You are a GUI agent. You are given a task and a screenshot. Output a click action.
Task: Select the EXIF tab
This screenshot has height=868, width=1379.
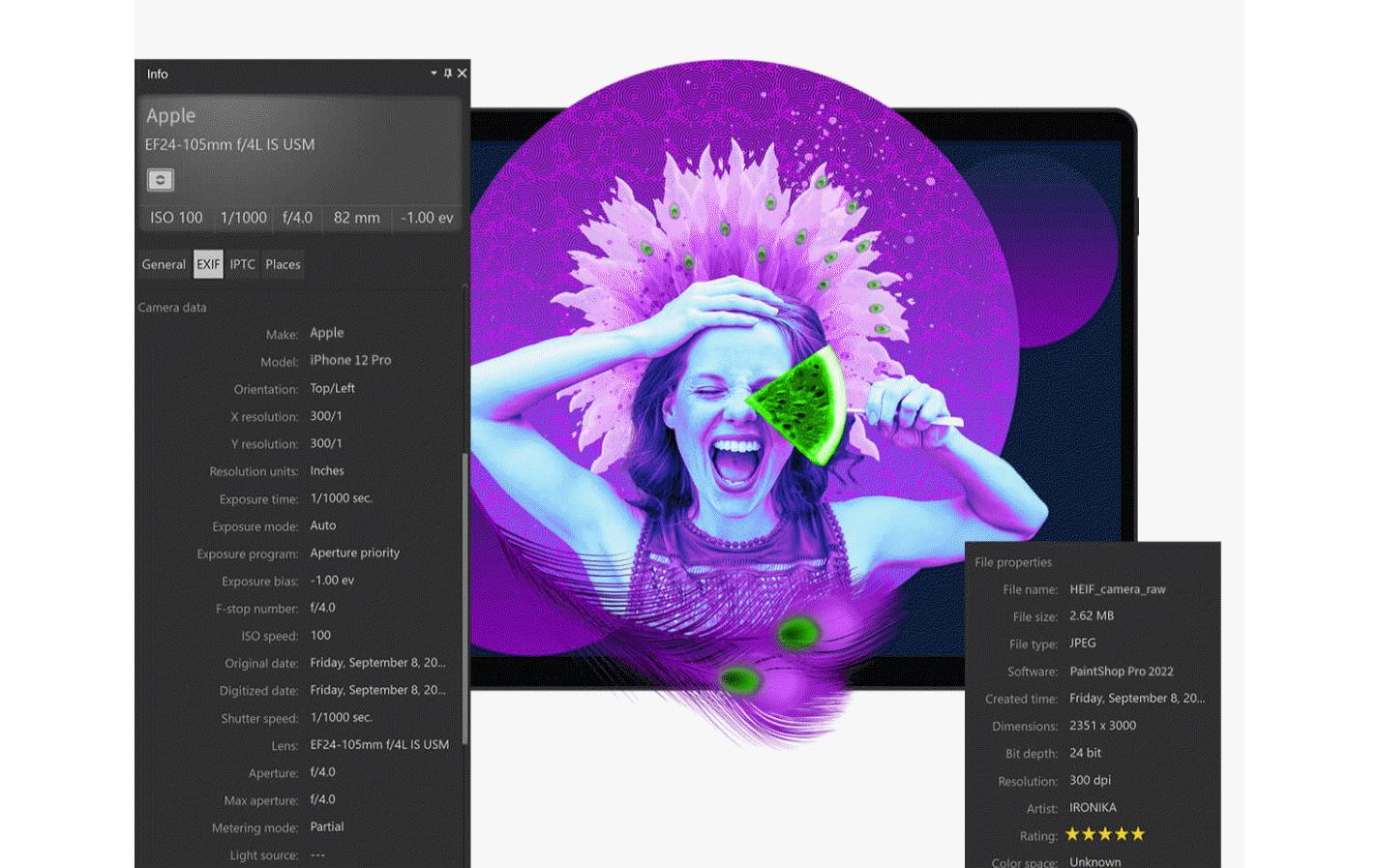click(x=208, y=264)
